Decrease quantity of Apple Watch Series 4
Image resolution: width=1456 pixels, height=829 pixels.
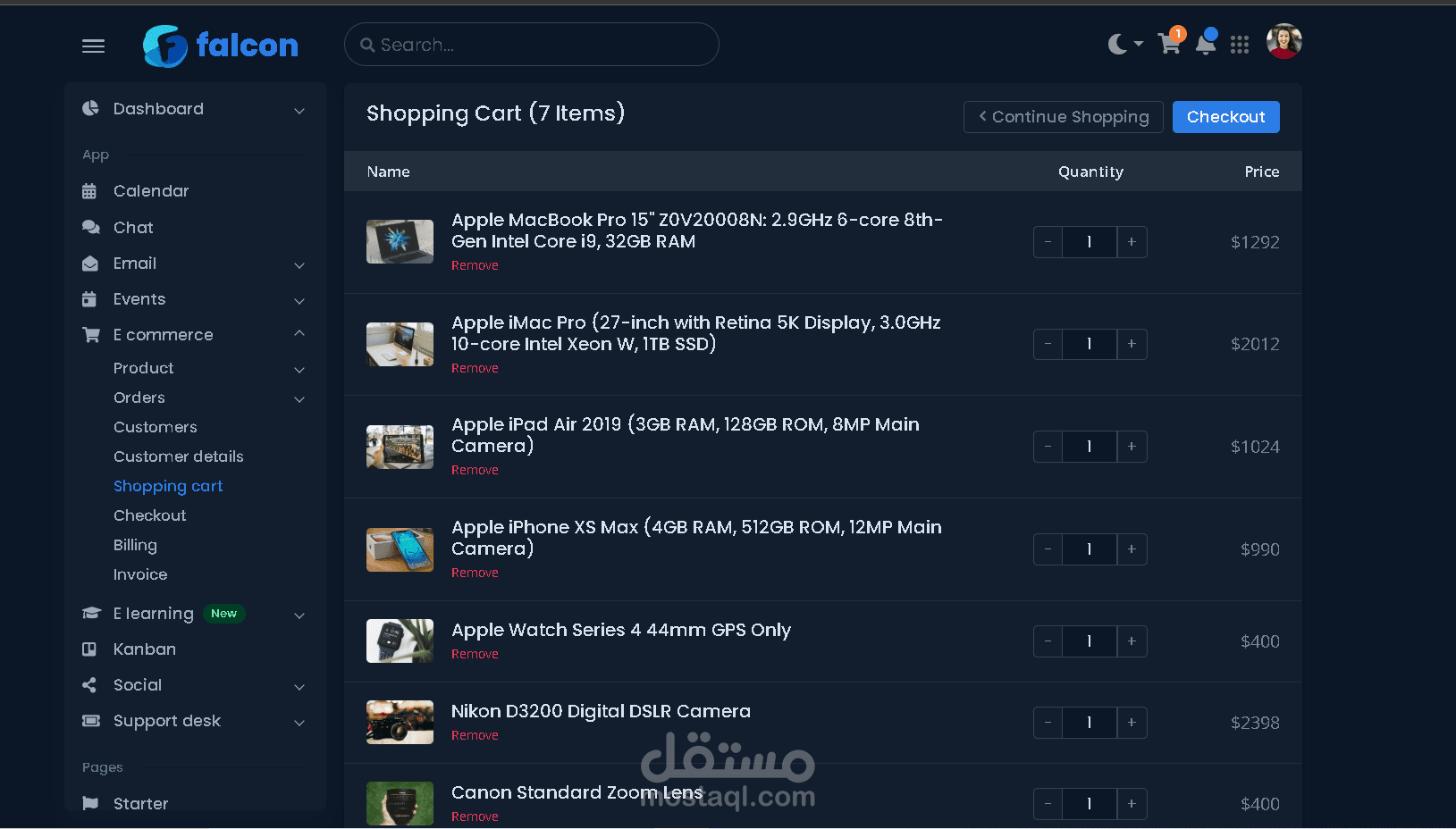click(1048, 641)
